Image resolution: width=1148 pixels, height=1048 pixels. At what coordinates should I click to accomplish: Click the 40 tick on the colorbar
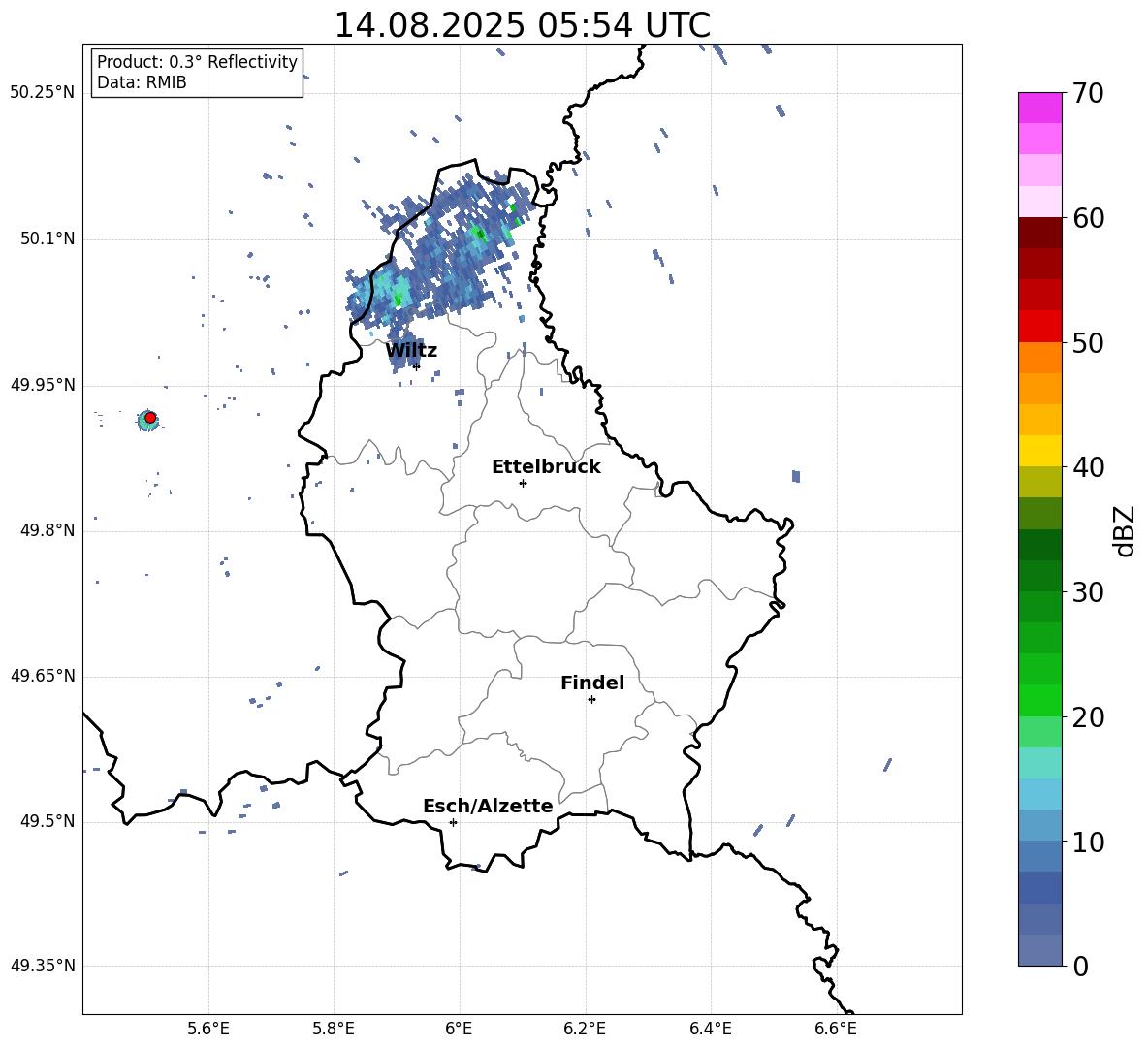tap(1088, 467)
